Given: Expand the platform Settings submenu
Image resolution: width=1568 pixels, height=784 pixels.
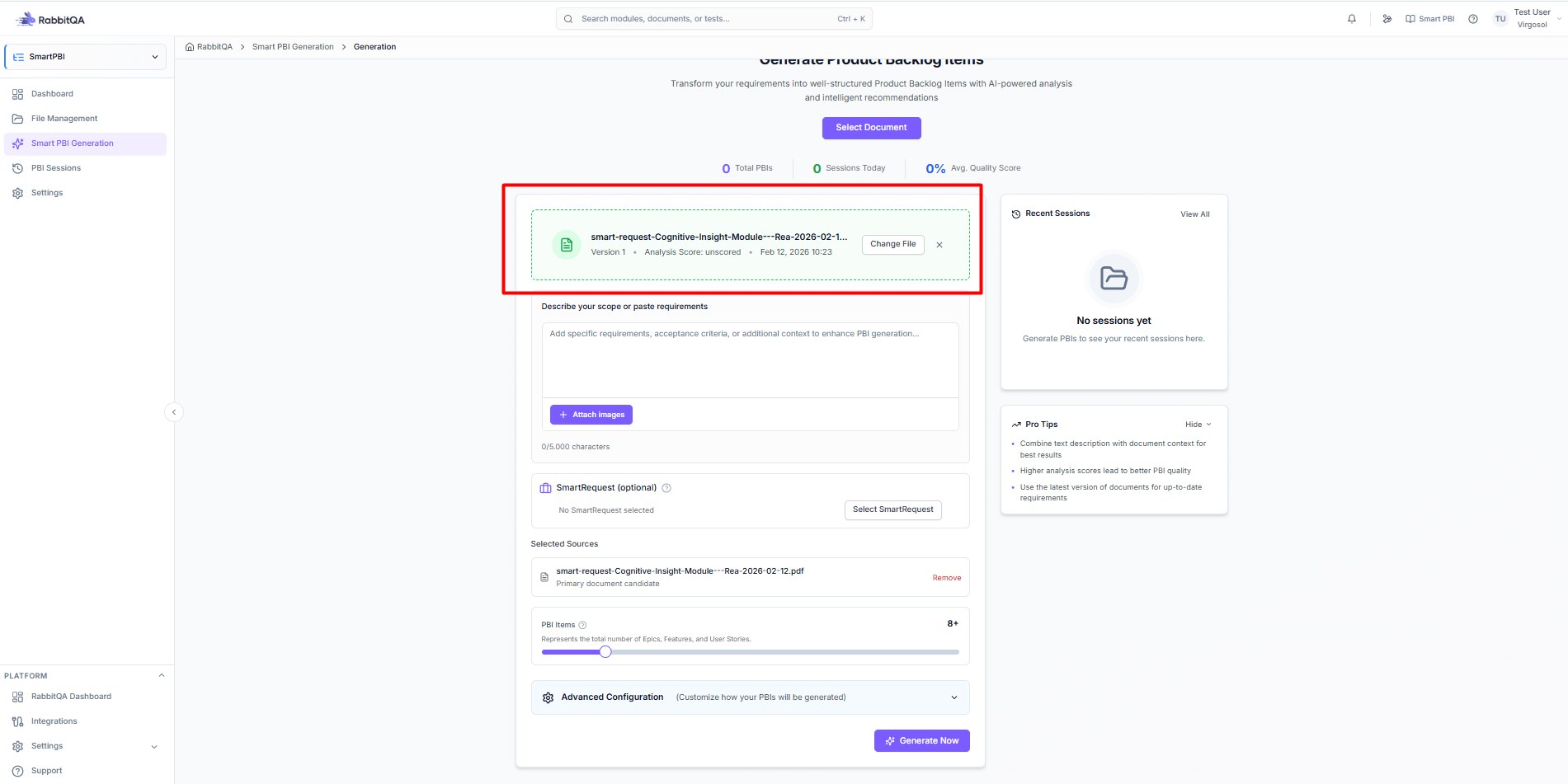Looking at the screenshot, I should click(154, 747).
